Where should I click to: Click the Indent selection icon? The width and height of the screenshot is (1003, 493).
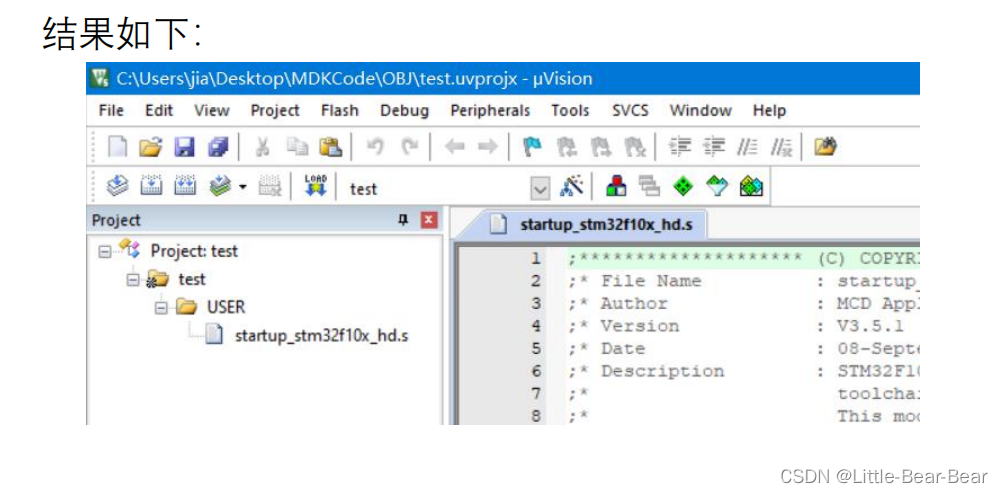click(x=680, y=148)
